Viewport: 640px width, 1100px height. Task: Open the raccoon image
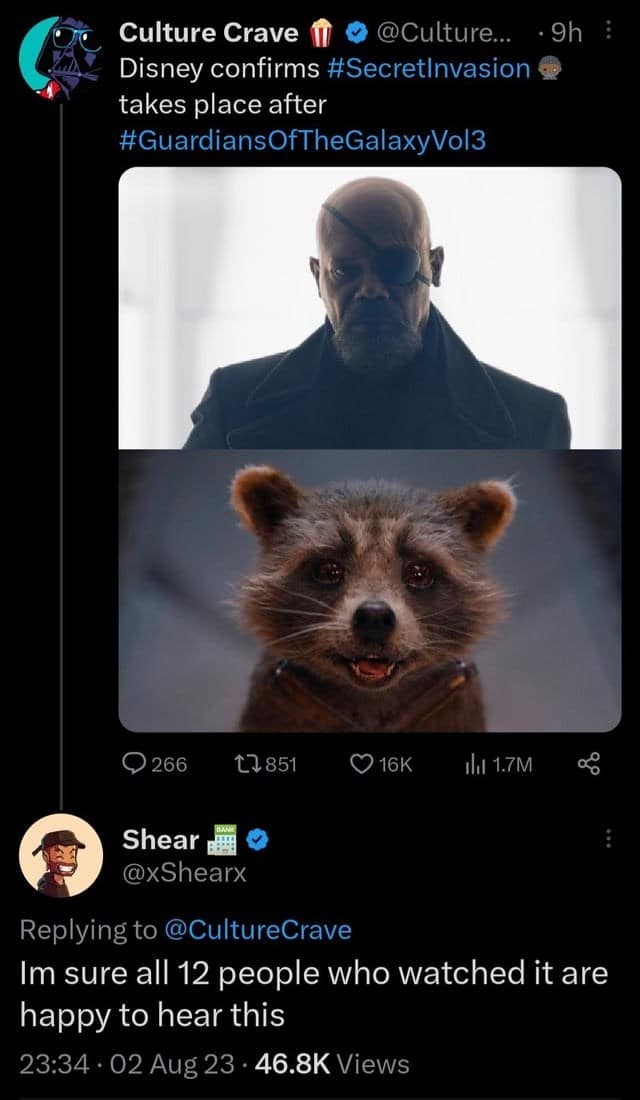[x=370, y=590]
